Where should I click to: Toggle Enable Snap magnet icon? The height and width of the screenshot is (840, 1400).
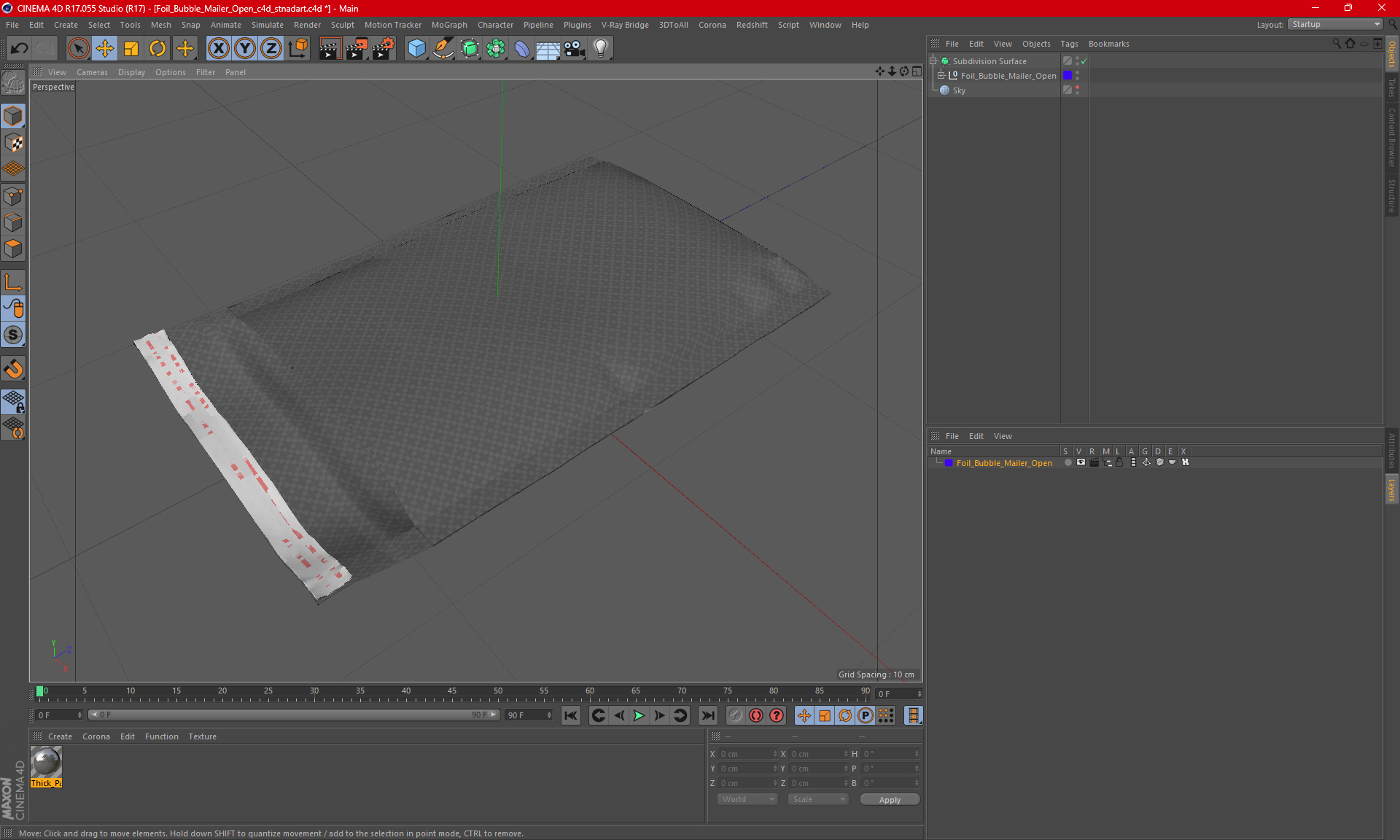pyautogui.click(x=13, y=369)
